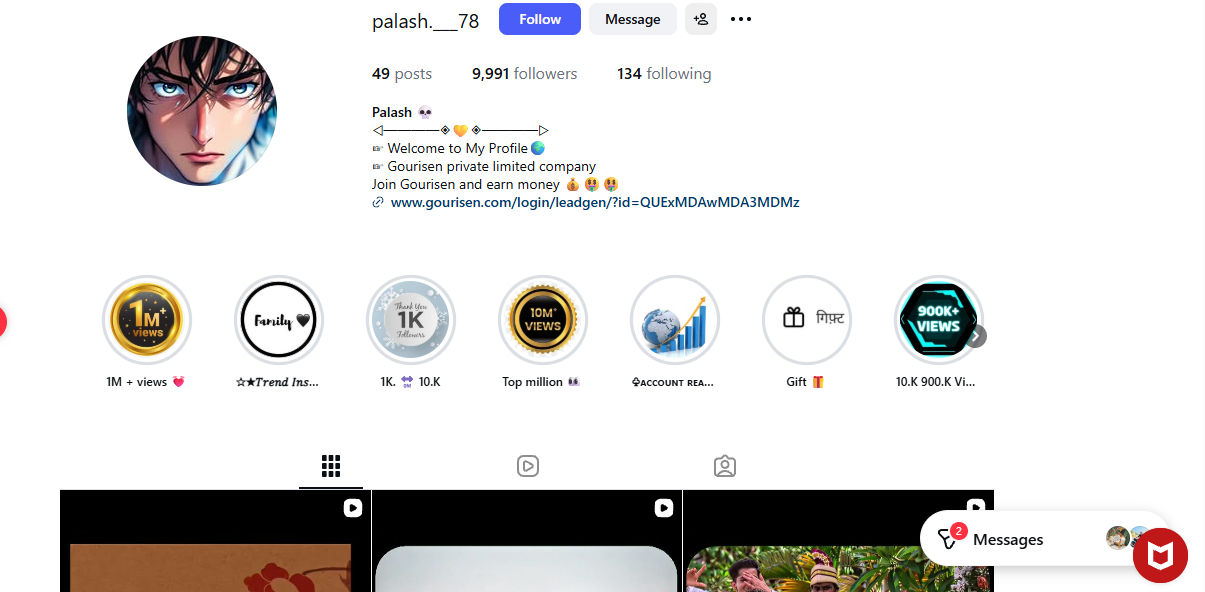
Task: Open the floating Messages panel
Action: [x=1044, y=539]
